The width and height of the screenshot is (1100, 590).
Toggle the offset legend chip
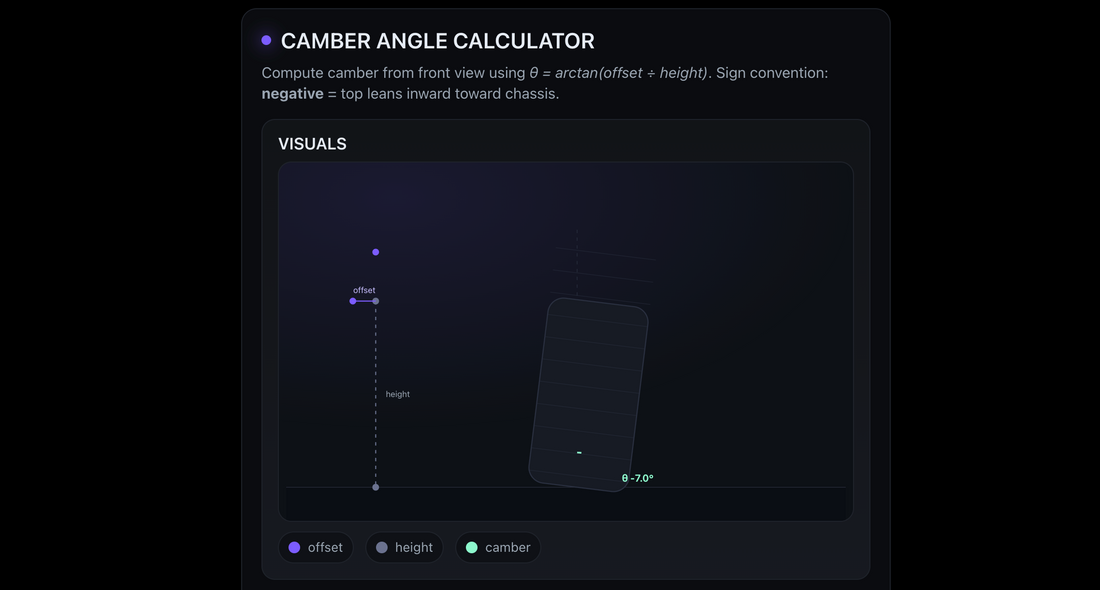[x=316, y=547]
